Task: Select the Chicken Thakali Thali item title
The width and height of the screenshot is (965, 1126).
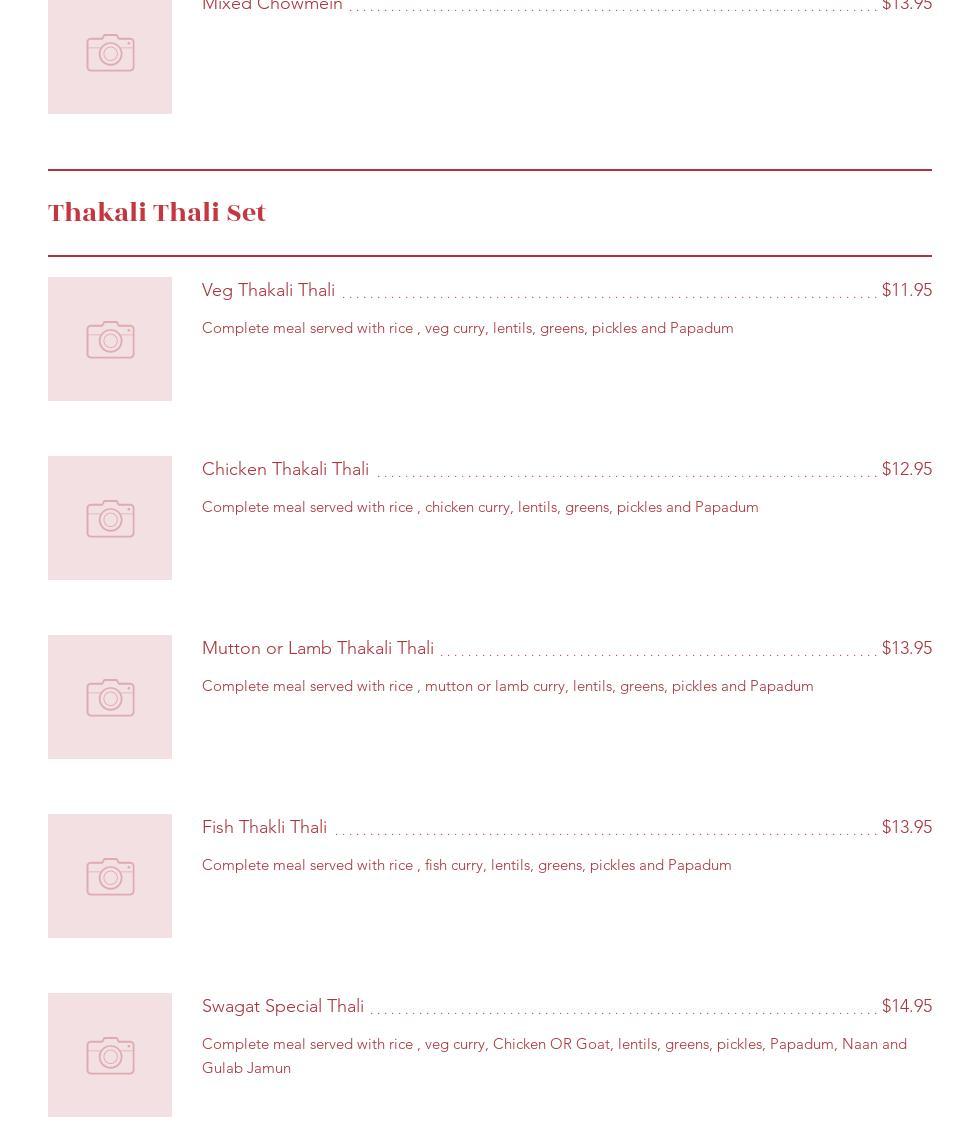Action: coord(285,469)
